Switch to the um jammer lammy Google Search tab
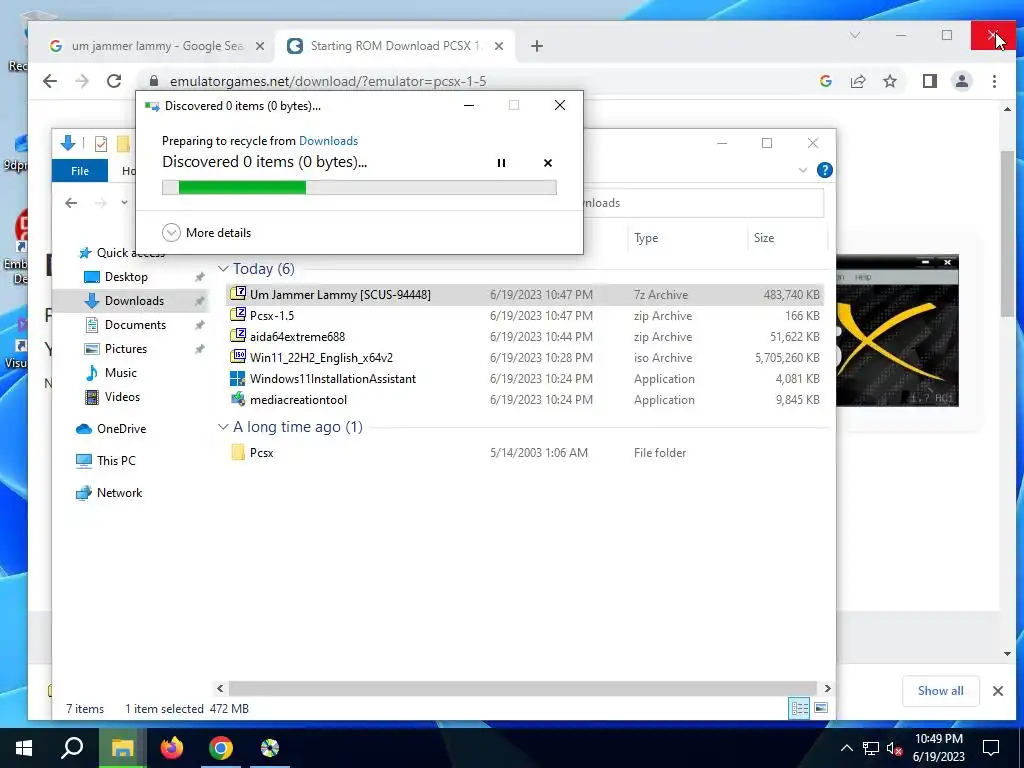The height and width of the screenshot is (768, 1024). [157, 46]
